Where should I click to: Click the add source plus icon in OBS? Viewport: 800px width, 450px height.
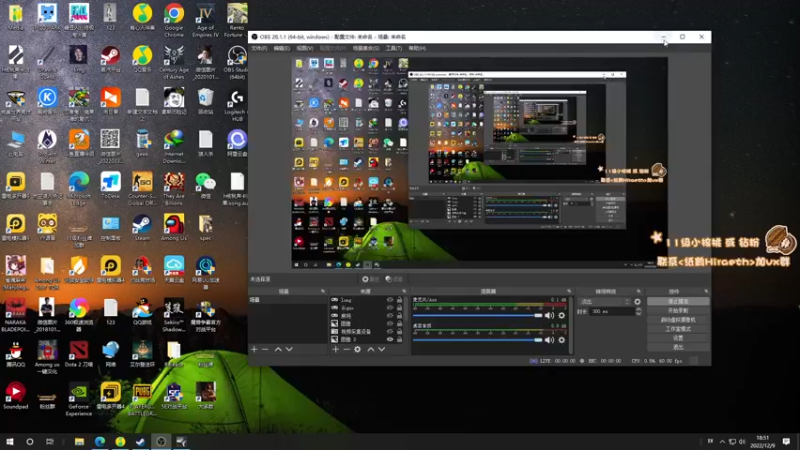[x=335, y=349]
